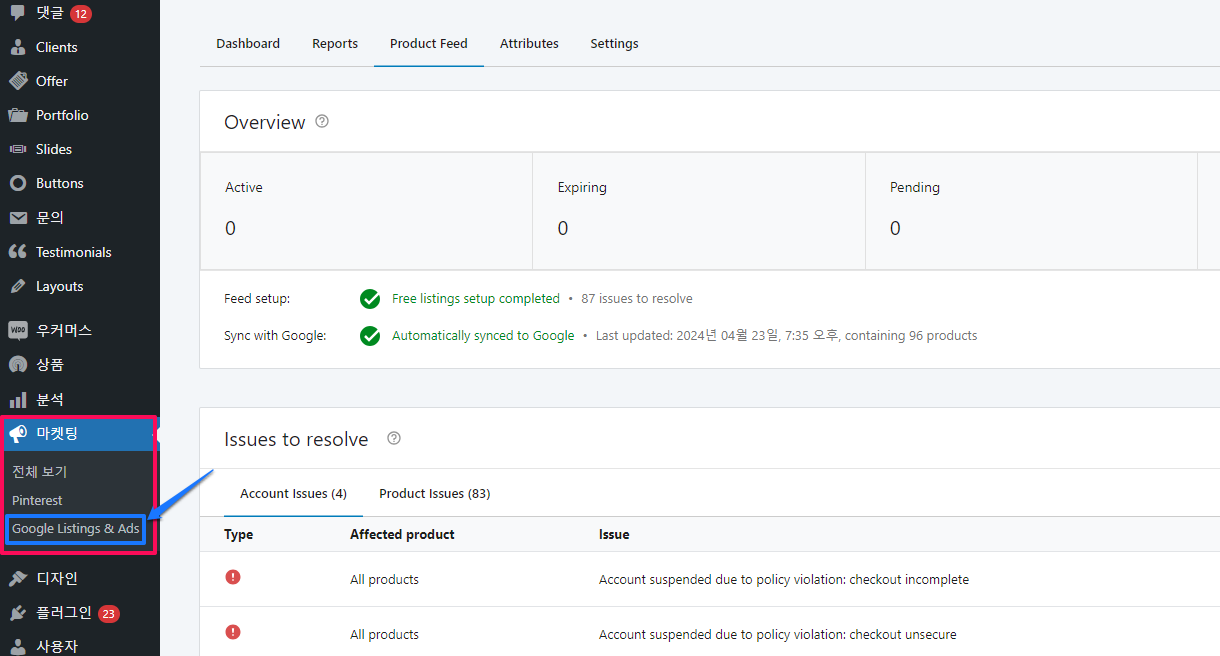
Task: Click the Issue column header
Action: [x=614, y=534]
